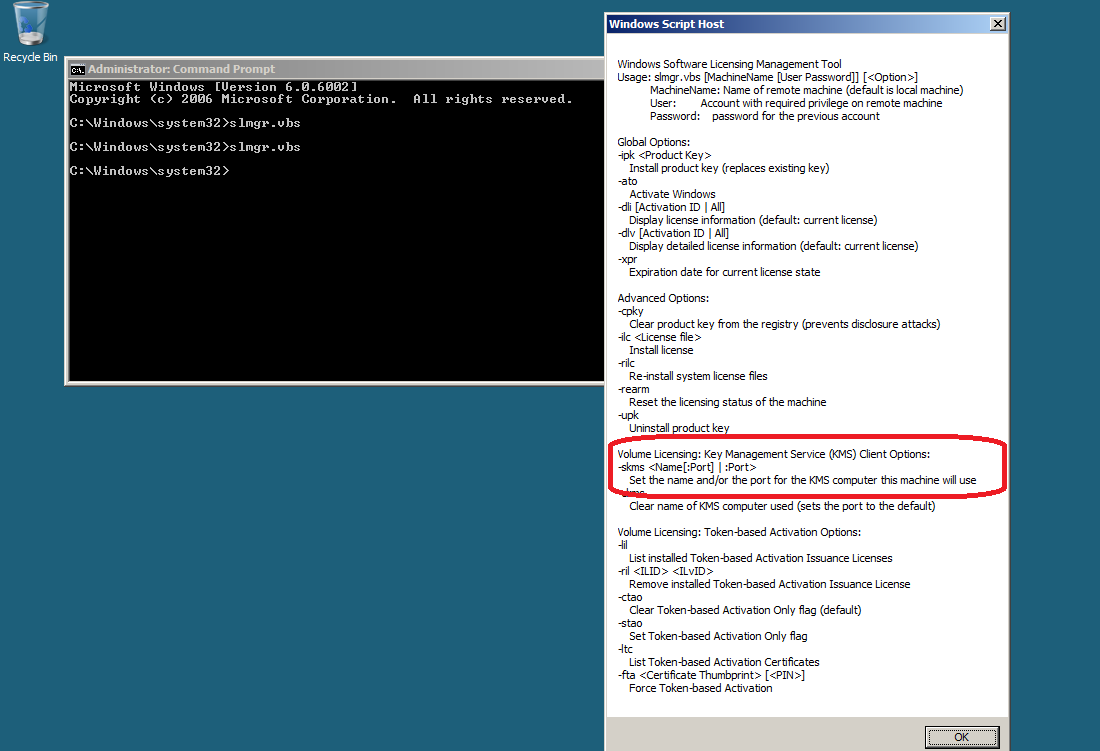Click the '-stao' option text
Screen dimensions: 1100x751
629,623
